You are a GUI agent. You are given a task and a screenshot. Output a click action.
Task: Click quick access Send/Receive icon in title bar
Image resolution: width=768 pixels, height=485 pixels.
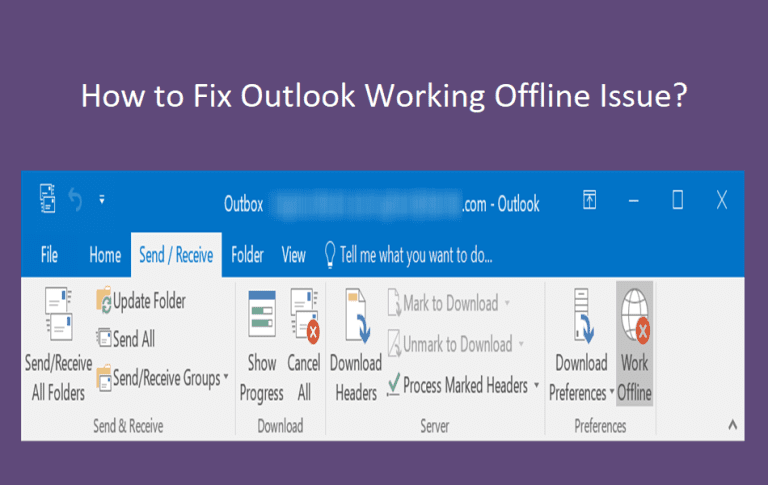coord(48,198)
